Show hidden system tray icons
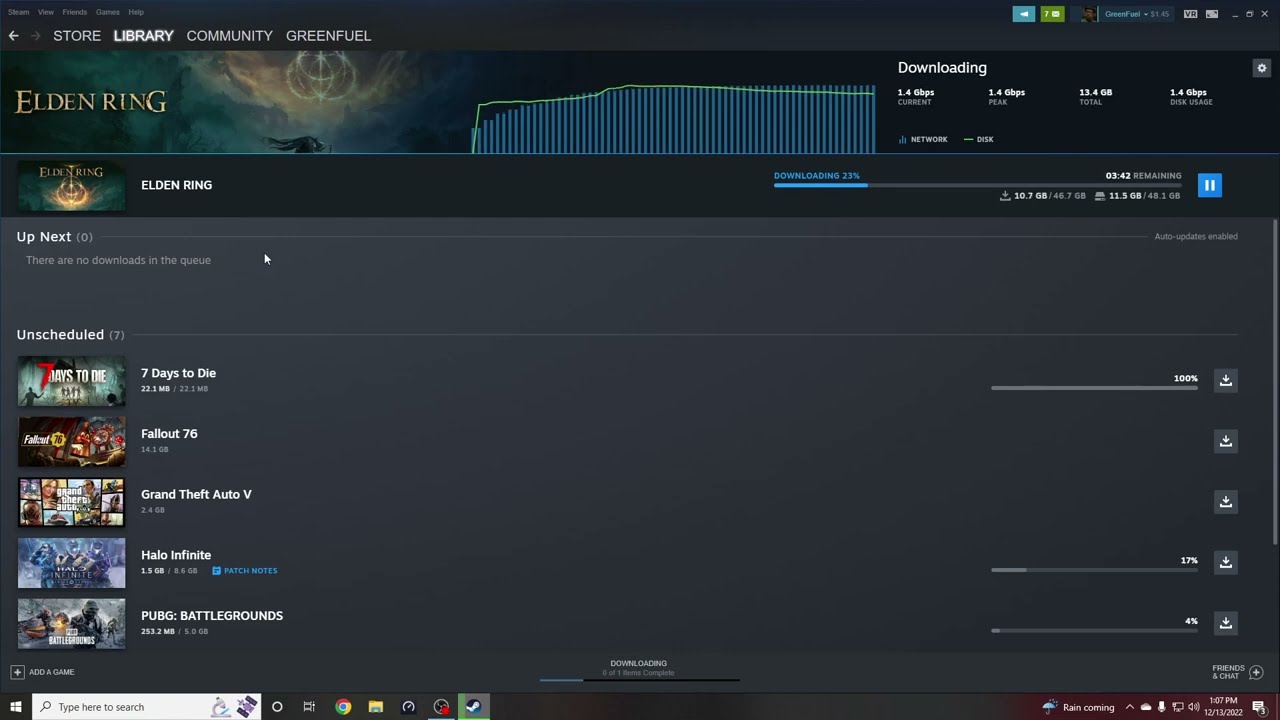Screen dimensions: 1280x720 (x=1129, y=707)
